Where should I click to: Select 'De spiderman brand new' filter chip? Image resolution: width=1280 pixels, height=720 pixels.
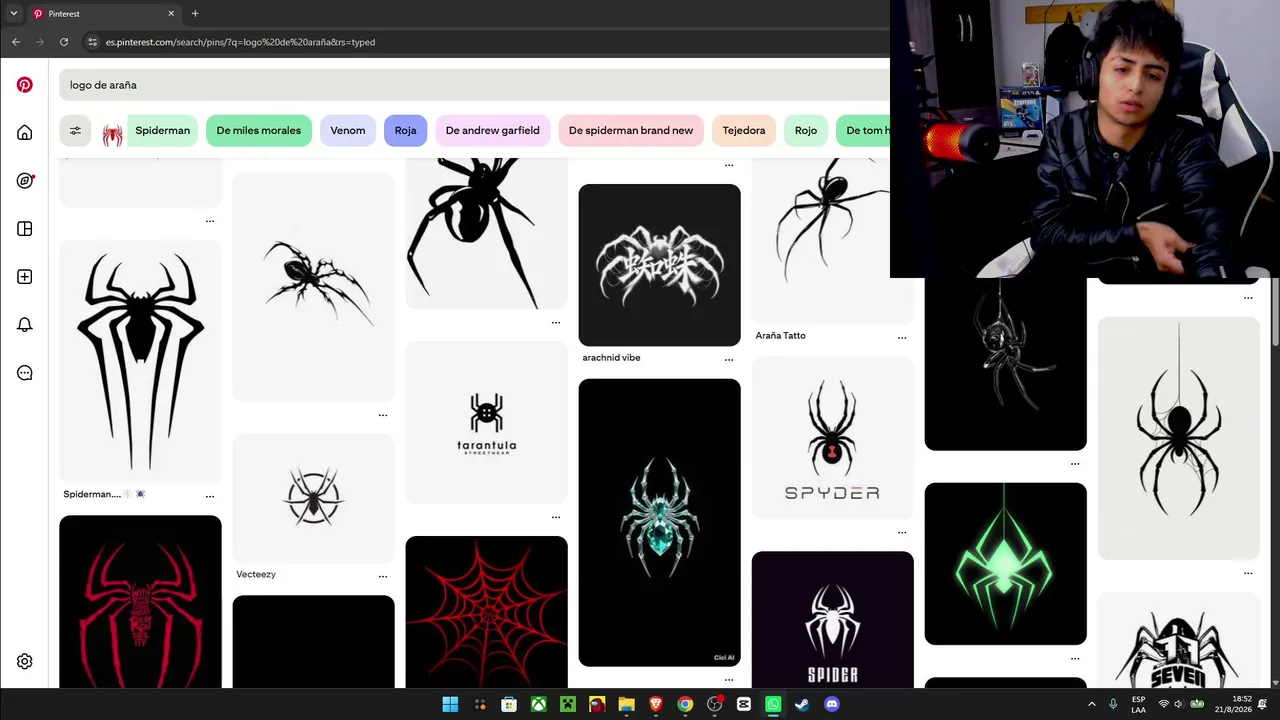631,131
